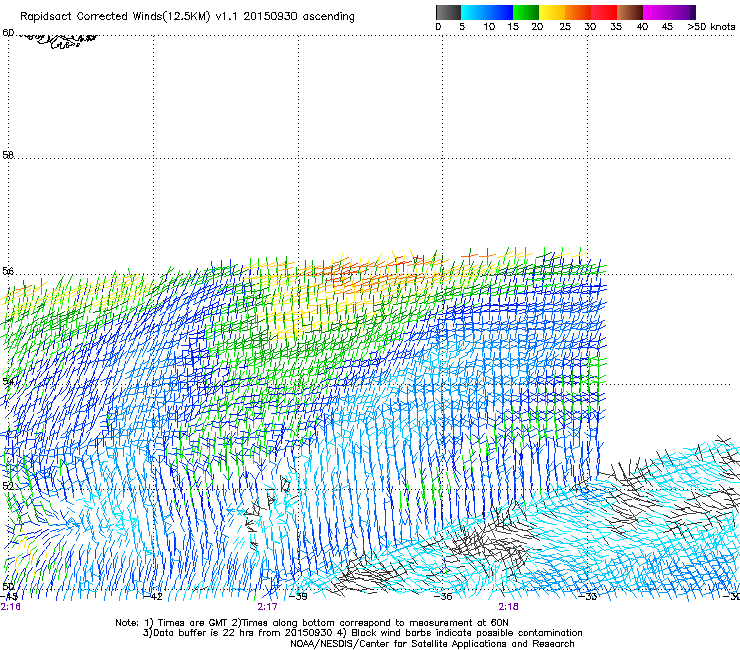Screen dimensions: 740x650
Task: Click the gray 0-5 knots color swatch
Action: click(x=448, y=12)
